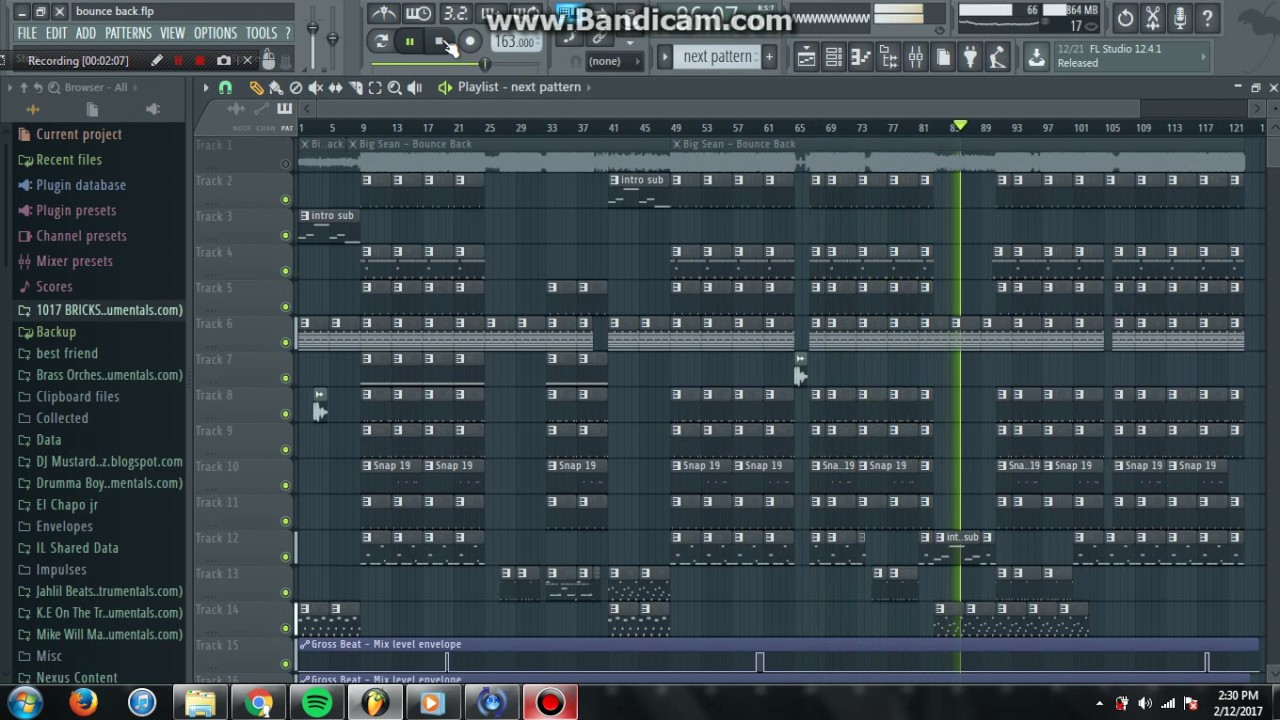1280x720 pixels.
Task: Toggle mute switch of Track 2
Action: coord(286,200)
